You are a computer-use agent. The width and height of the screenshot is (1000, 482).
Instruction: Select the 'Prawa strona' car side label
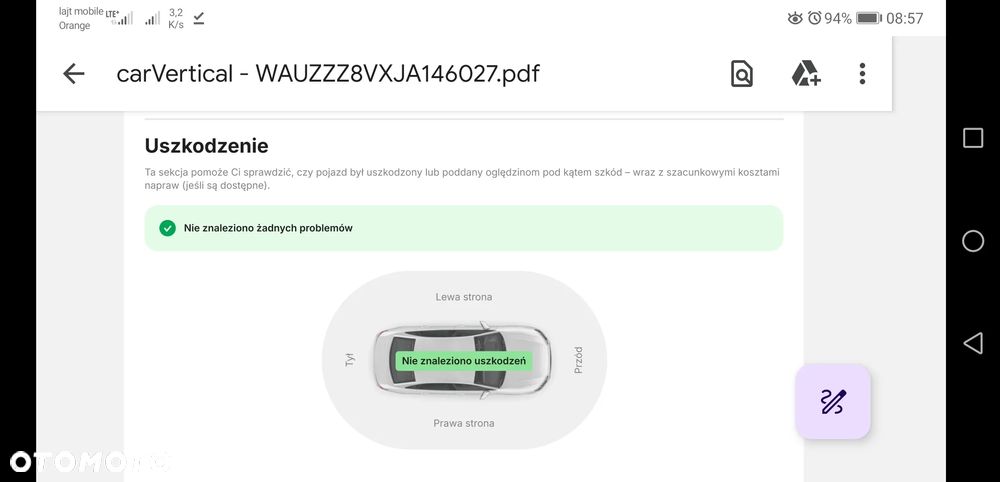[x=464, y=423]
